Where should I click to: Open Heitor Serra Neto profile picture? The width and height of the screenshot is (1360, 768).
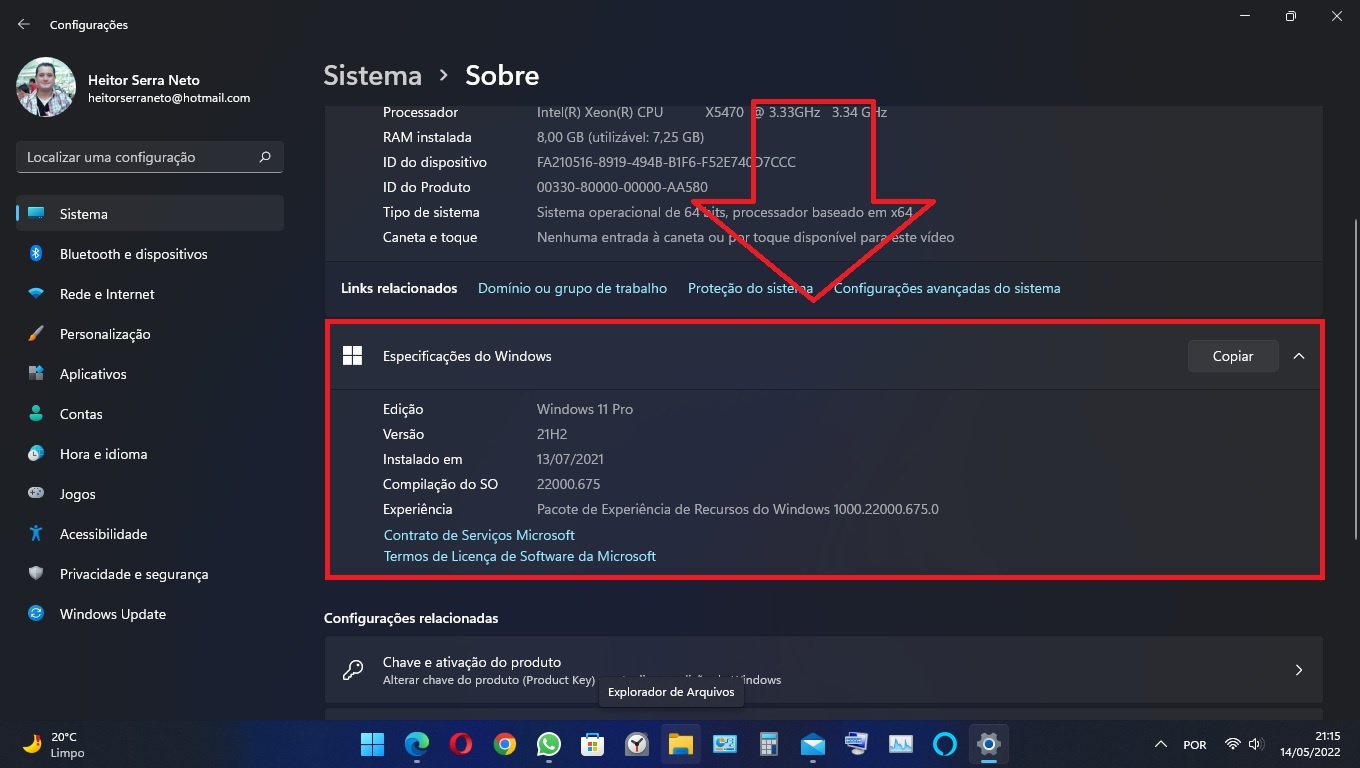[x=46, y=87]
